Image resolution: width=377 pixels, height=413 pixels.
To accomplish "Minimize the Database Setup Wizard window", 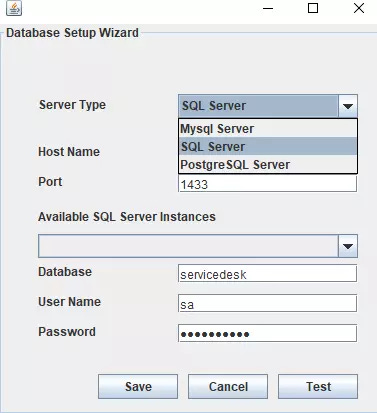I will [268, 8].
